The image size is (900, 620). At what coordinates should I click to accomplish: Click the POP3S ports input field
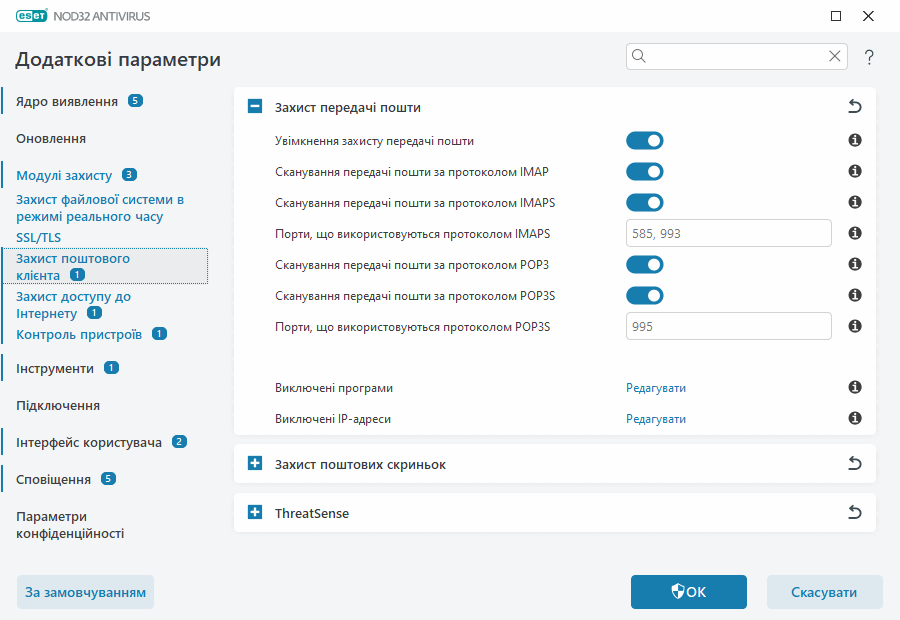click(728, 325)
